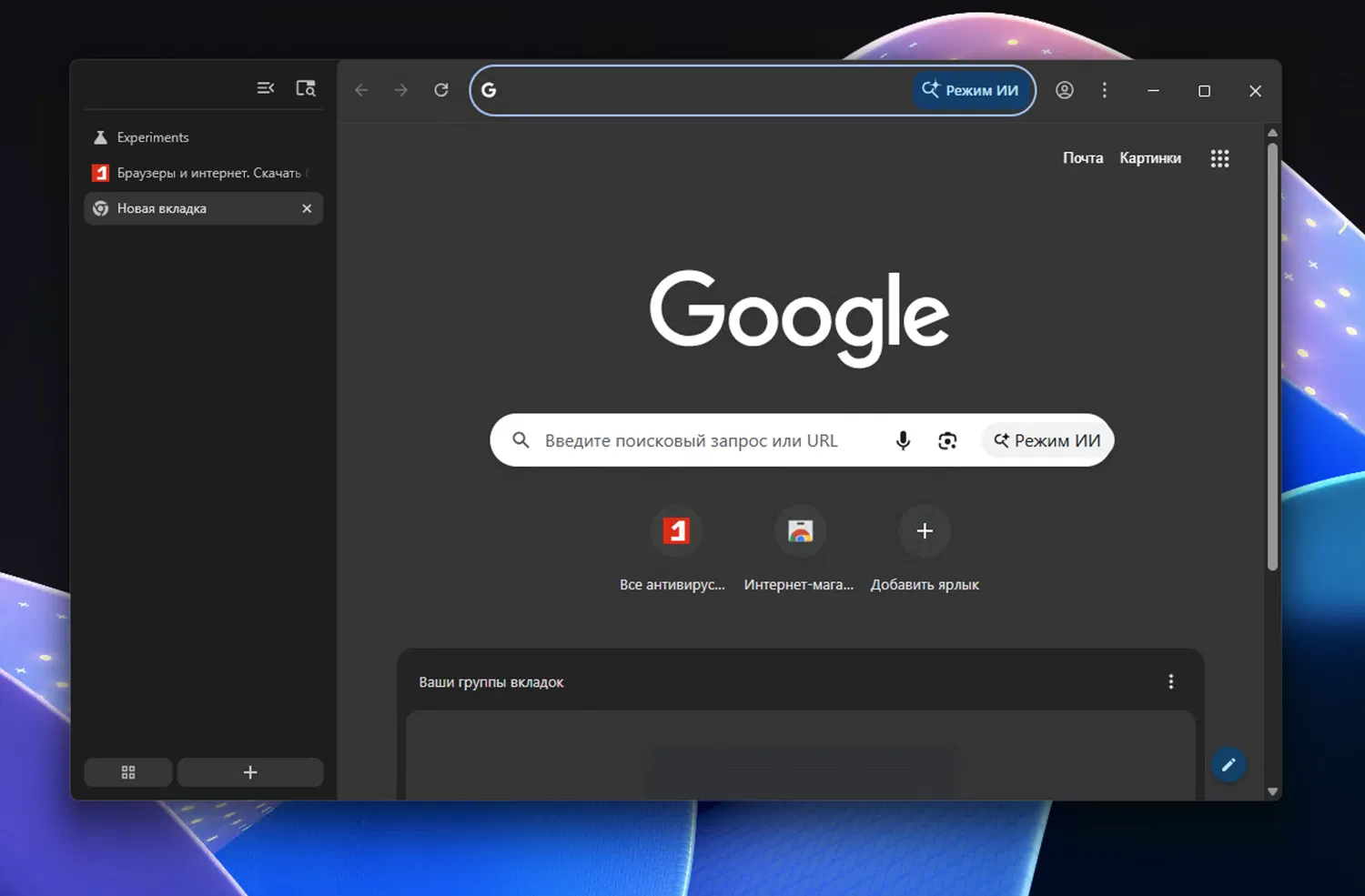Add a new shortcut with Добавить ярлык

coord(925,549)
